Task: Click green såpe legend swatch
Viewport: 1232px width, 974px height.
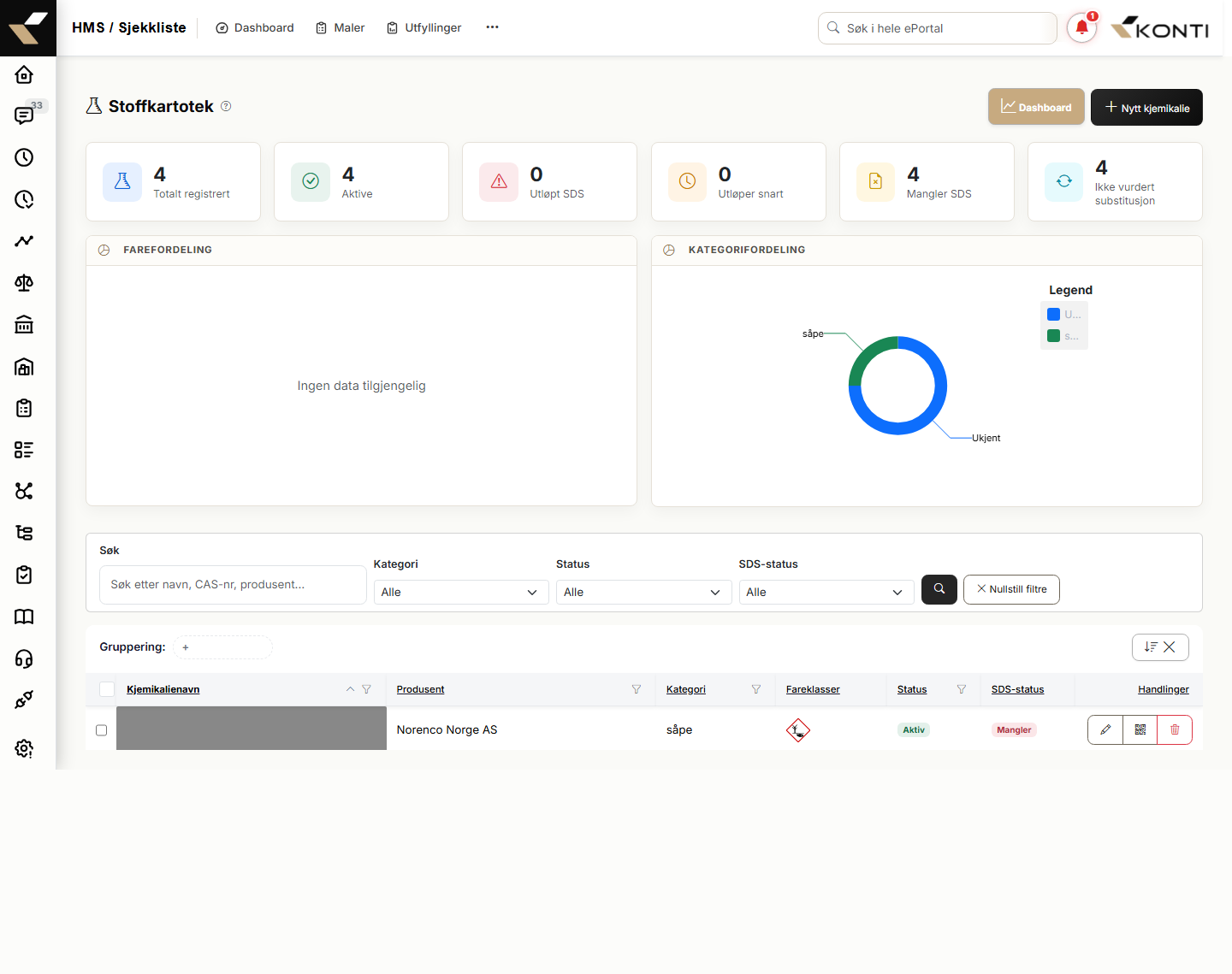Action: click(x=1054, y=336)
